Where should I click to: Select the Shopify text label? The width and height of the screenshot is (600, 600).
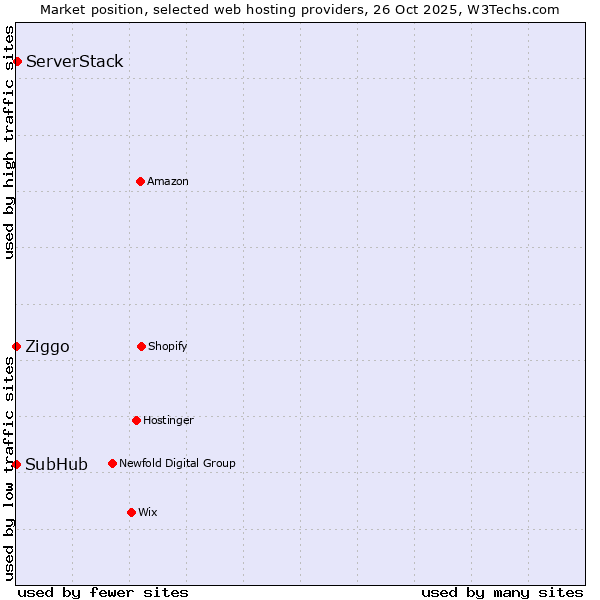pyautogui.click(x=168, y=346)
